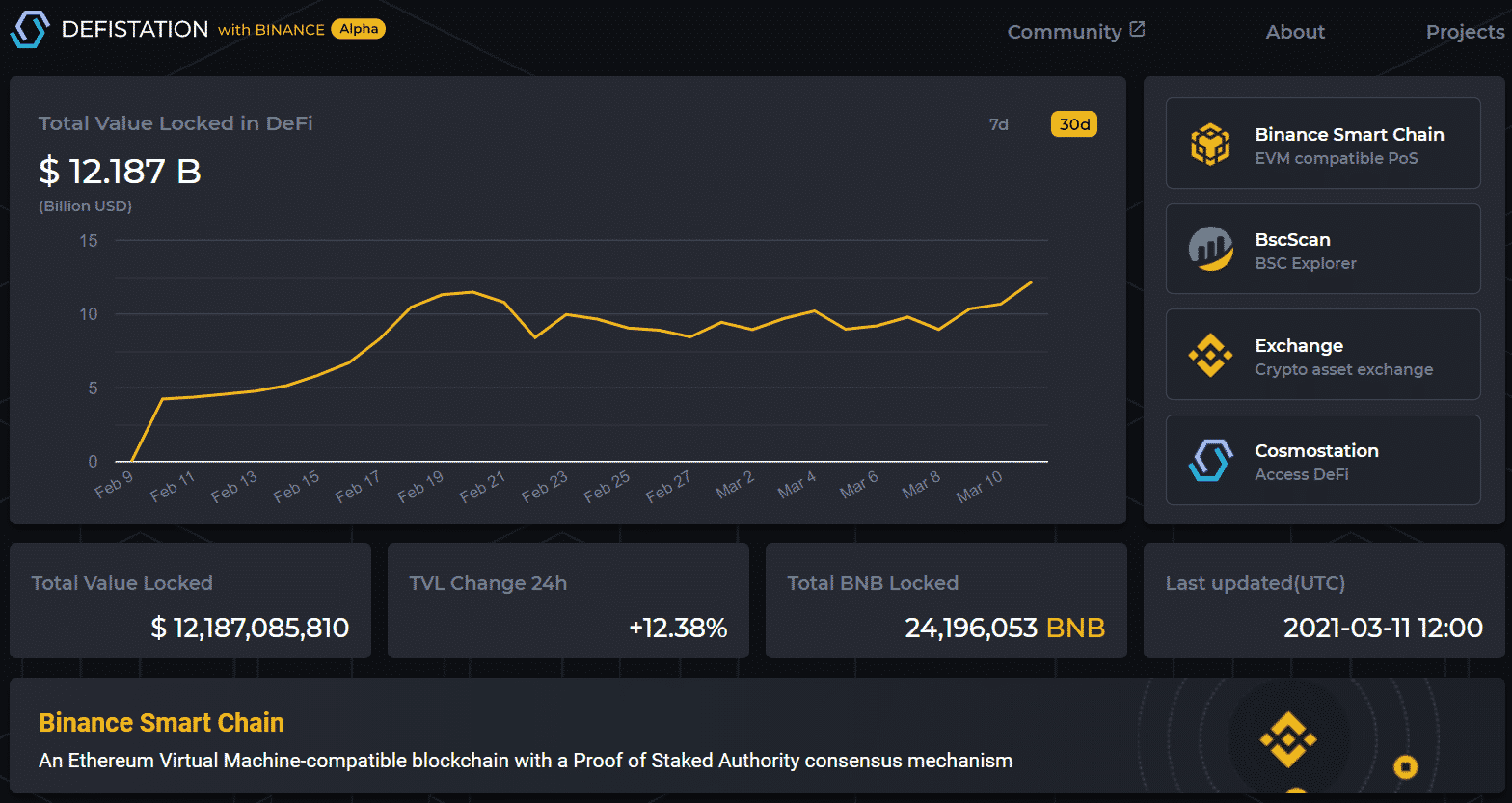
Task: Switch the chart to the 7d range
Action: point(999,124)
